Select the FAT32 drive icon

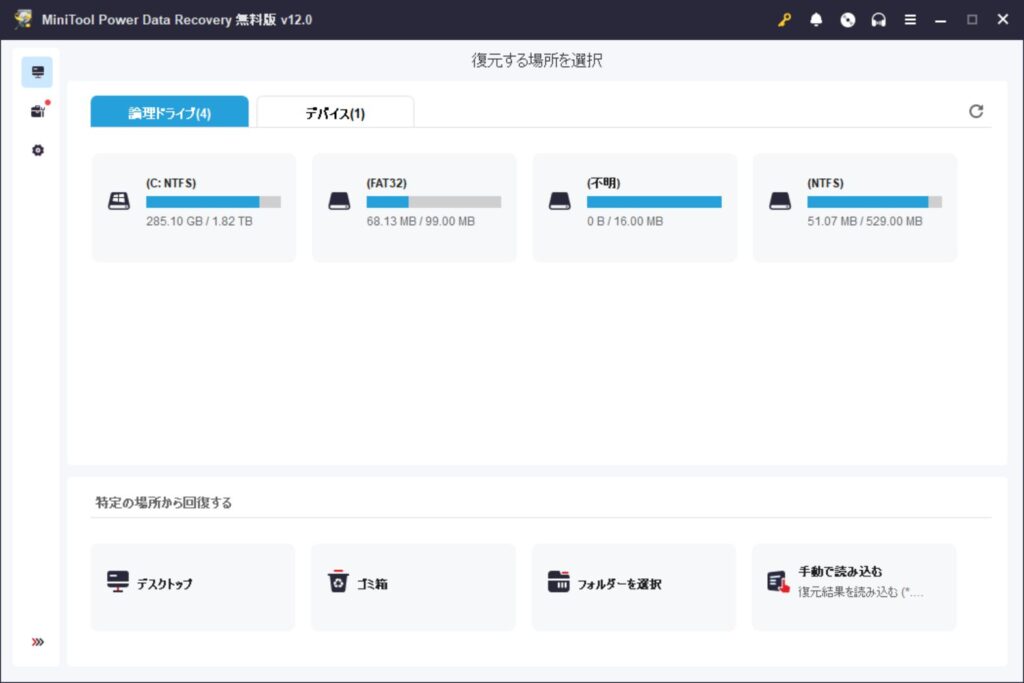point(339,201)
